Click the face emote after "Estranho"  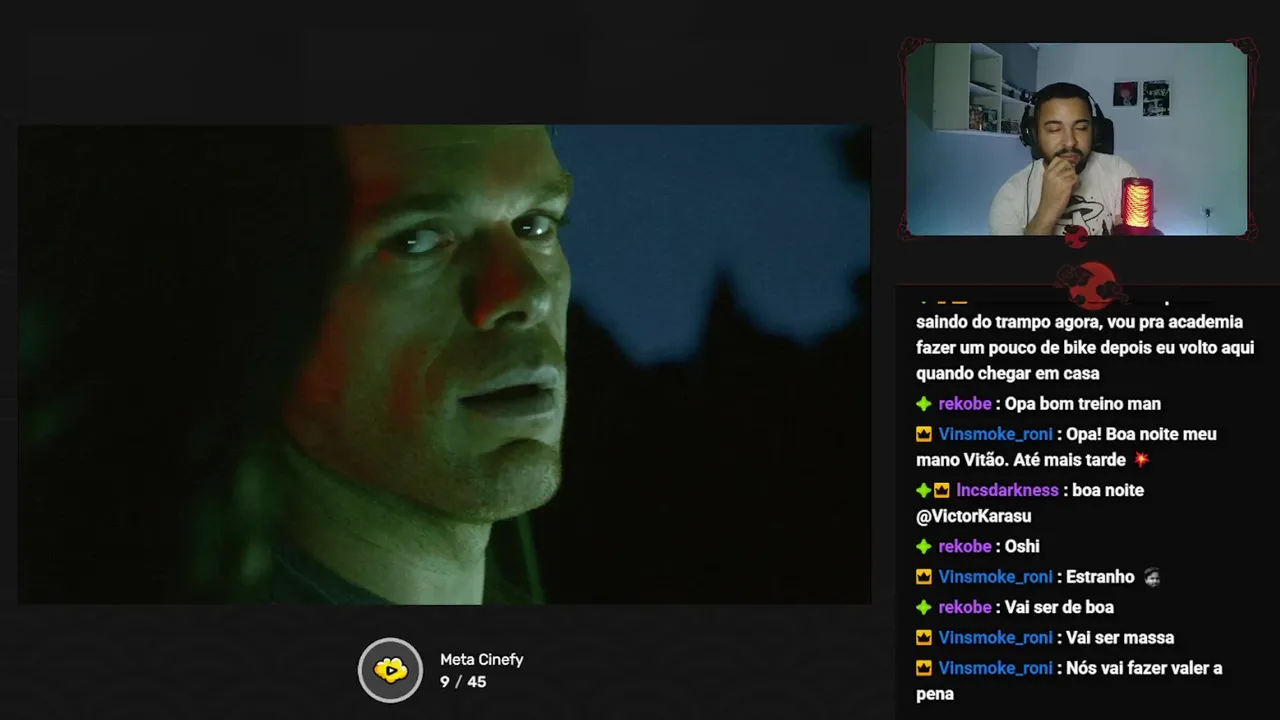[1152, 577]
